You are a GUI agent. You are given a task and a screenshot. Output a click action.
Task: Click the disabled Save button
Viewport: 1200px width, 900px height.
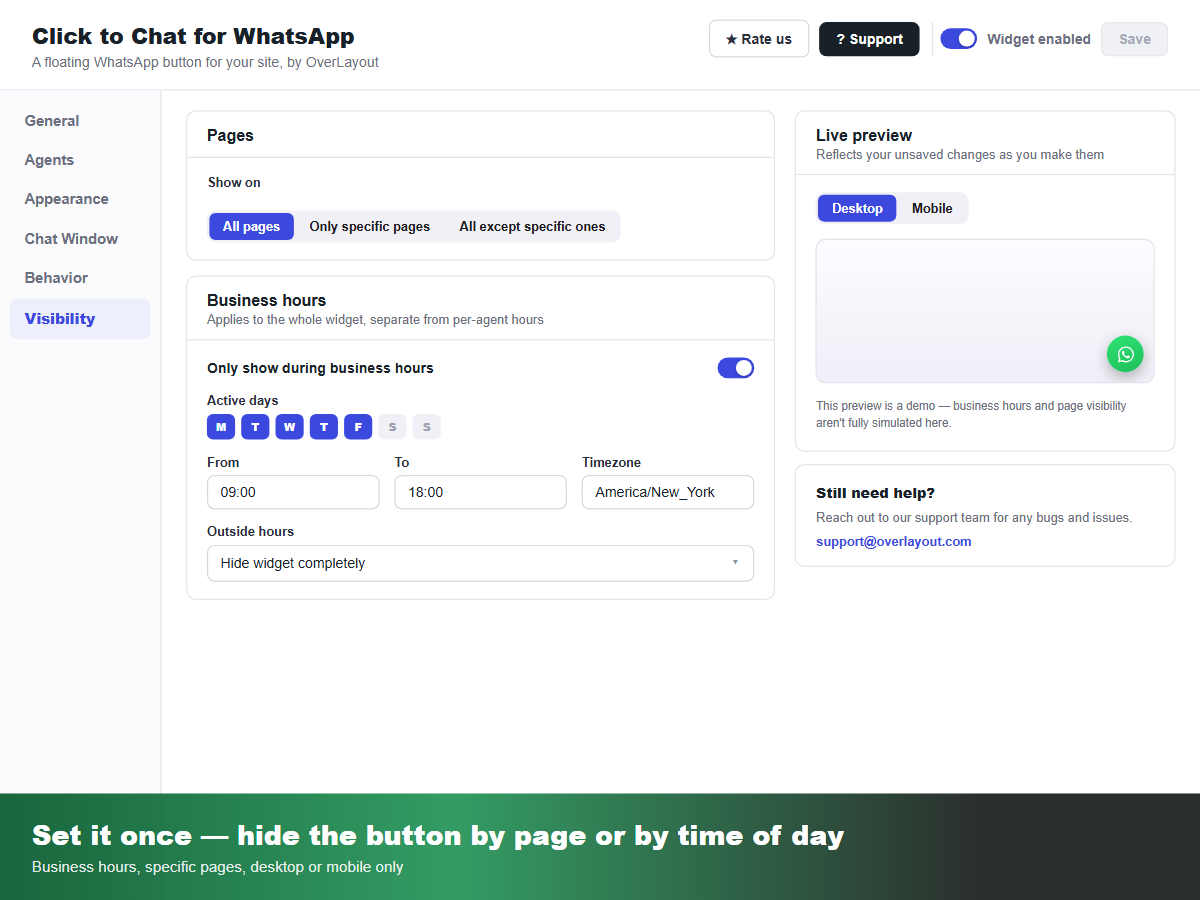[1134, 39]
